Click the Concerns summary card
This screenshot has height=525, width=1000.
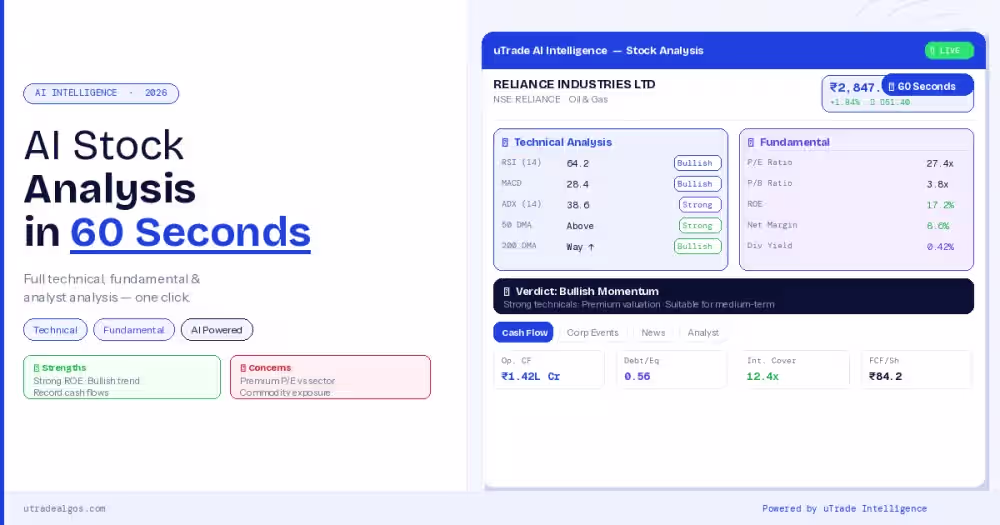pyautogui.click(x=330, y=377)
